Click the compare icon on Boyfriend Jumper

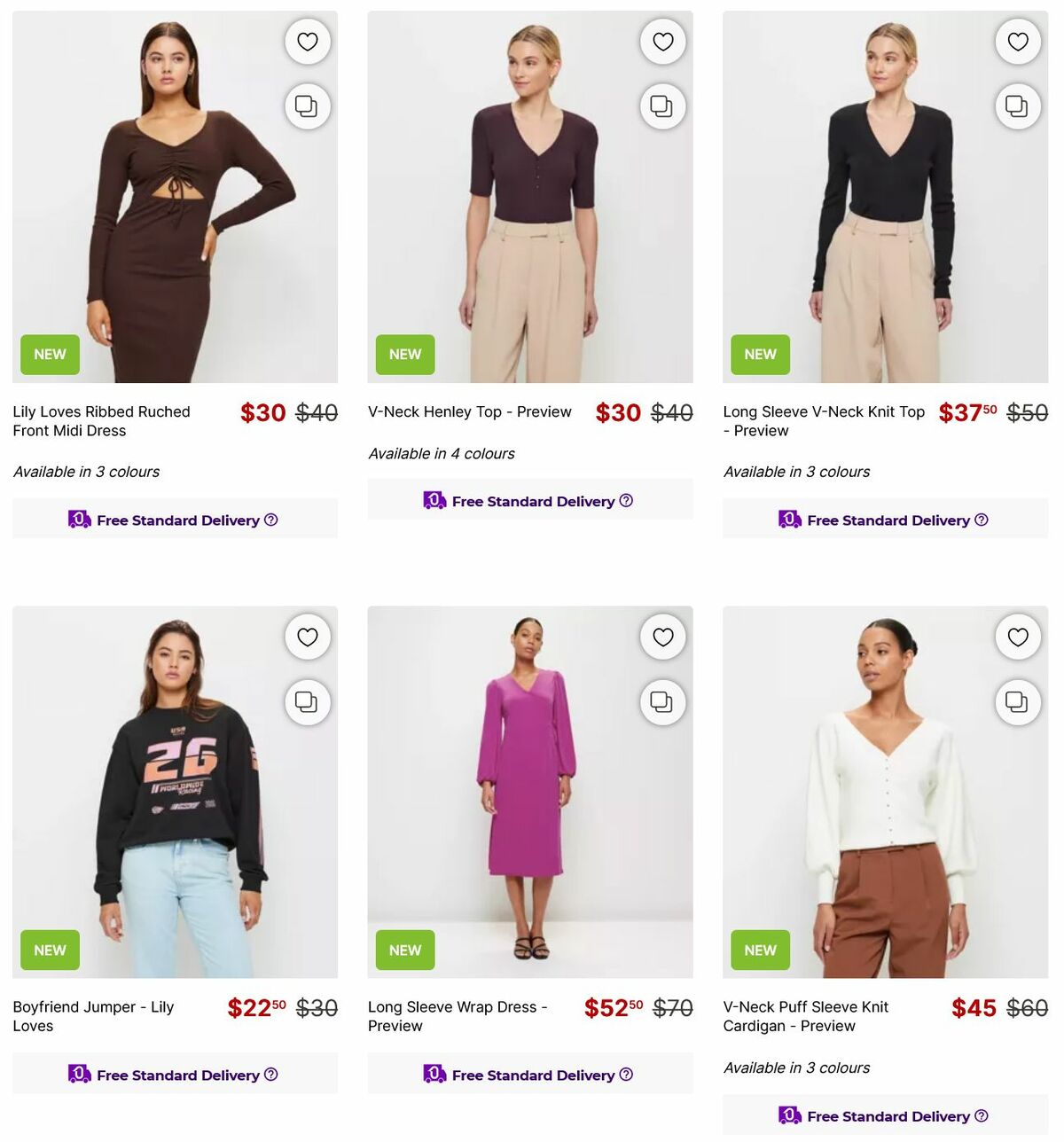(307, 702)
